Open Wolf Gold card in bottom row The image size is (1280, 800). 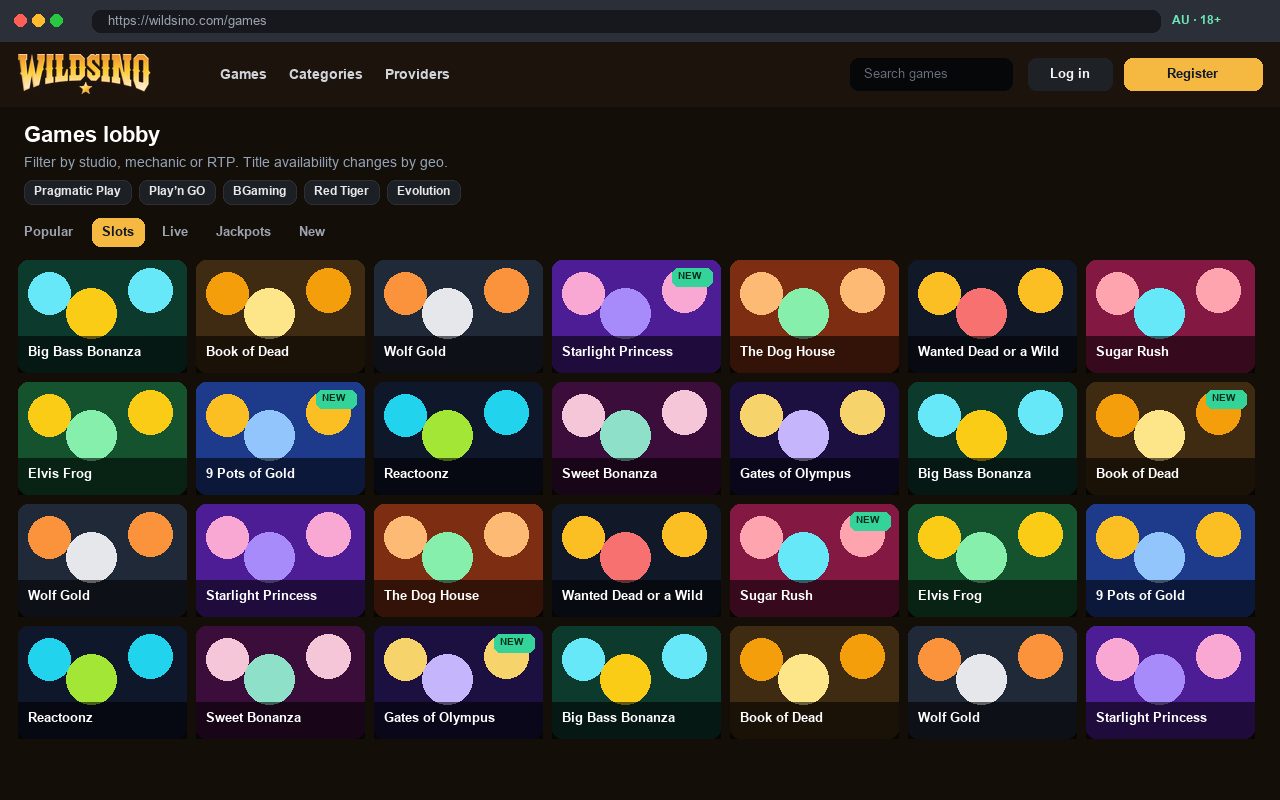[x=992, y=682]
